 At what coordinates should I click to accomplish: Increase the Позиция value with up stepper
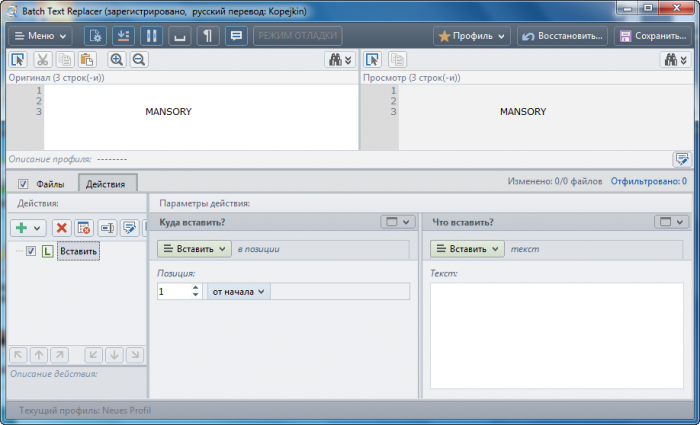click(196, 288)
